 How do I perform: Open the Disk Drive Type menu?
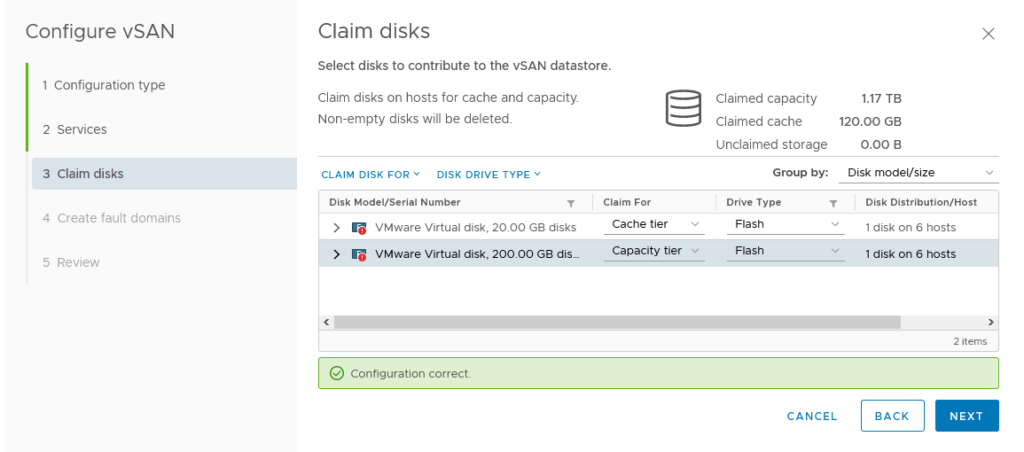[488, 174]
